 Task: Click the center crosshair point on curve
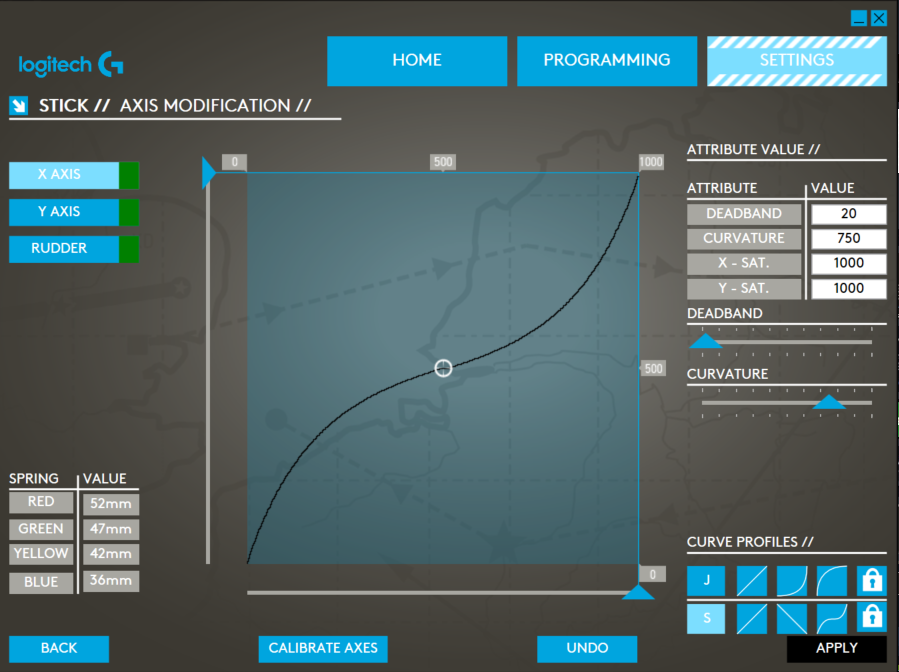[443, 368]
